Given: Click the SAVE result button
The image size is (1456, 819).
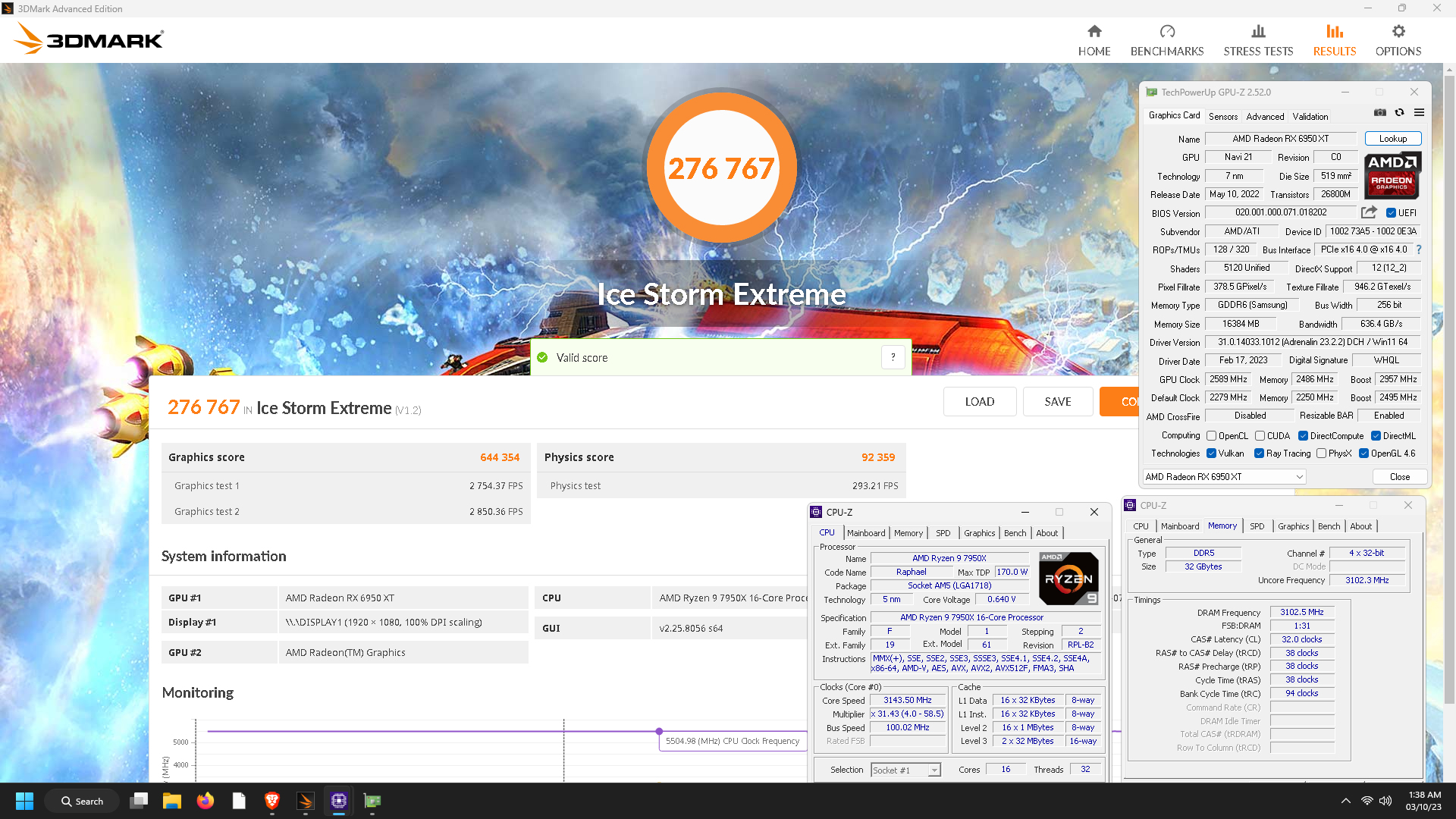Looking at the screenshot, I should (x=1058, y=402).
